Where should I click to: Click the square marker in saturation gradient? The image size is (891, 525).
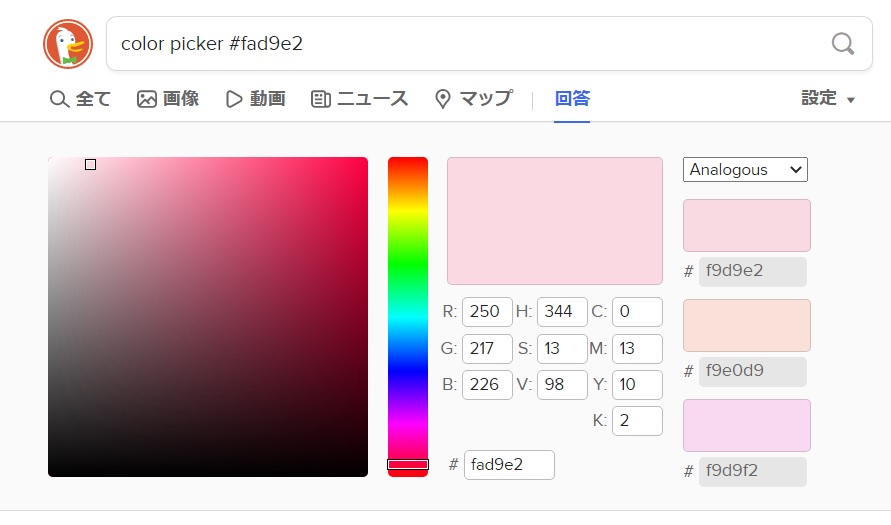(90, 165)
